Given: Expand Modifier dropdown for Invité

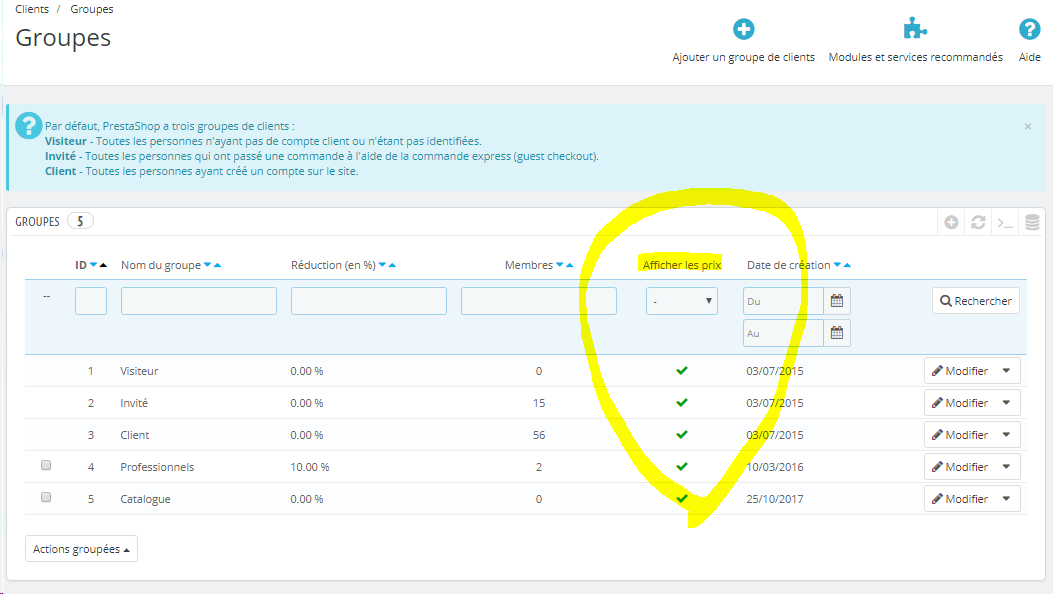Looking at the screenshot, I should 1007,403.
